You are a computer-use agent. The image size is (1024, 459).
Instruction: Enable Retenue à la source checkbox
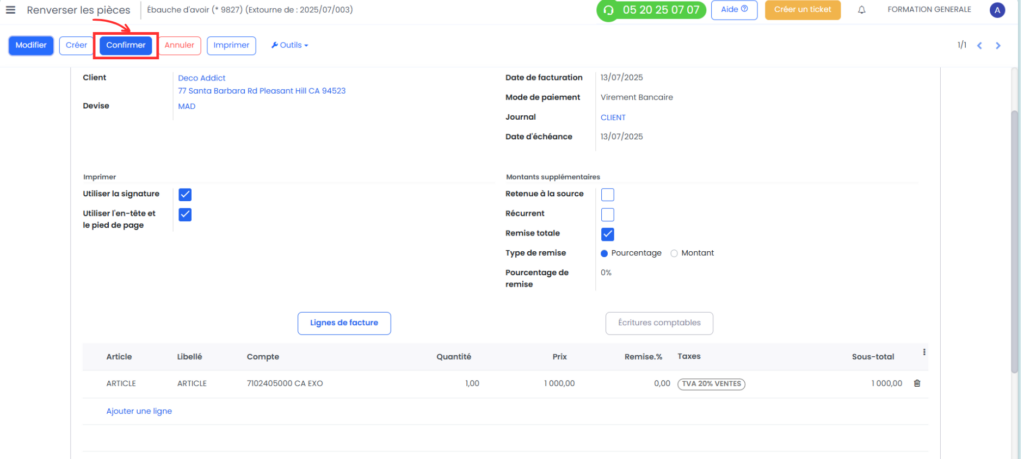tap(607, 195)
